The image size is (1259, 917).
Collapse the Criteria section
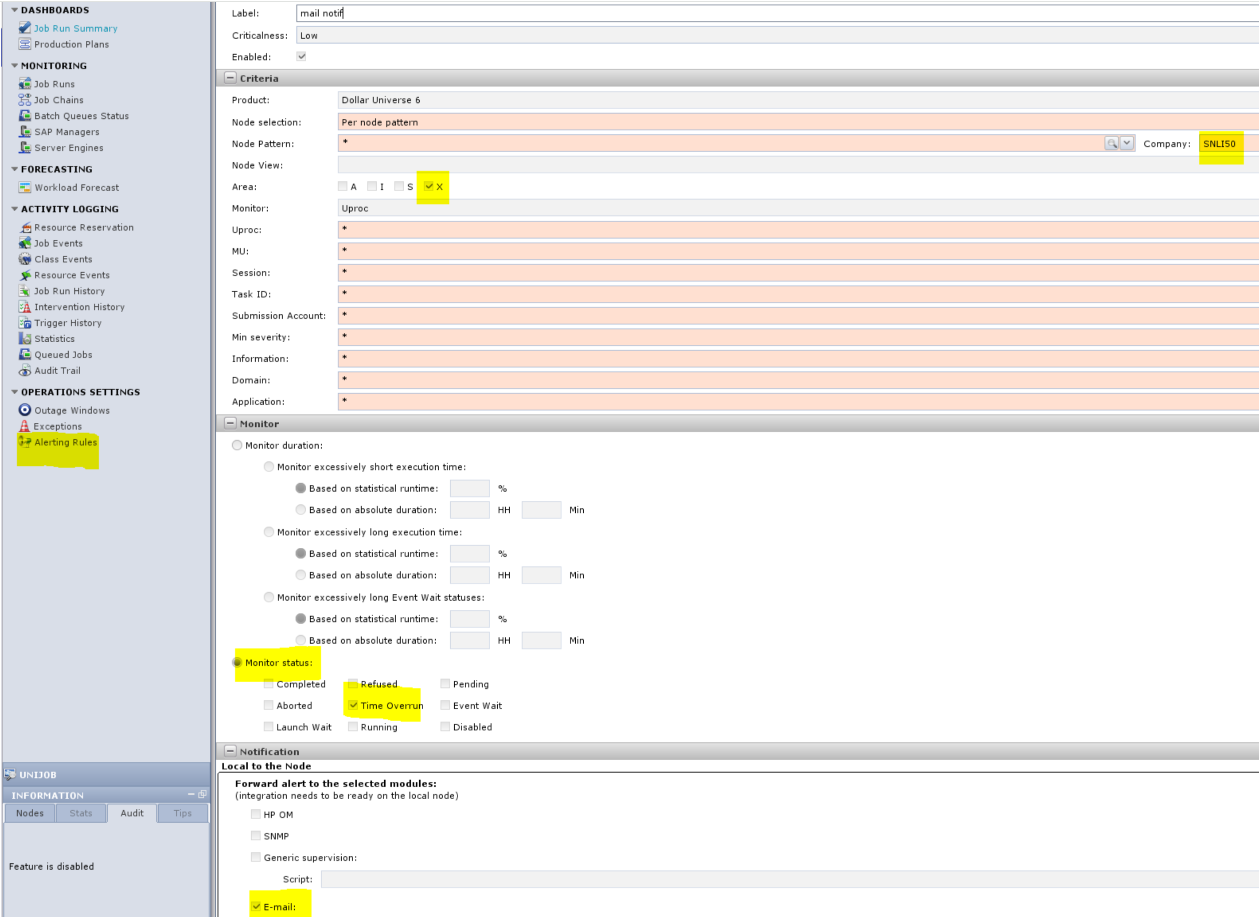click(x=230, y=78)
